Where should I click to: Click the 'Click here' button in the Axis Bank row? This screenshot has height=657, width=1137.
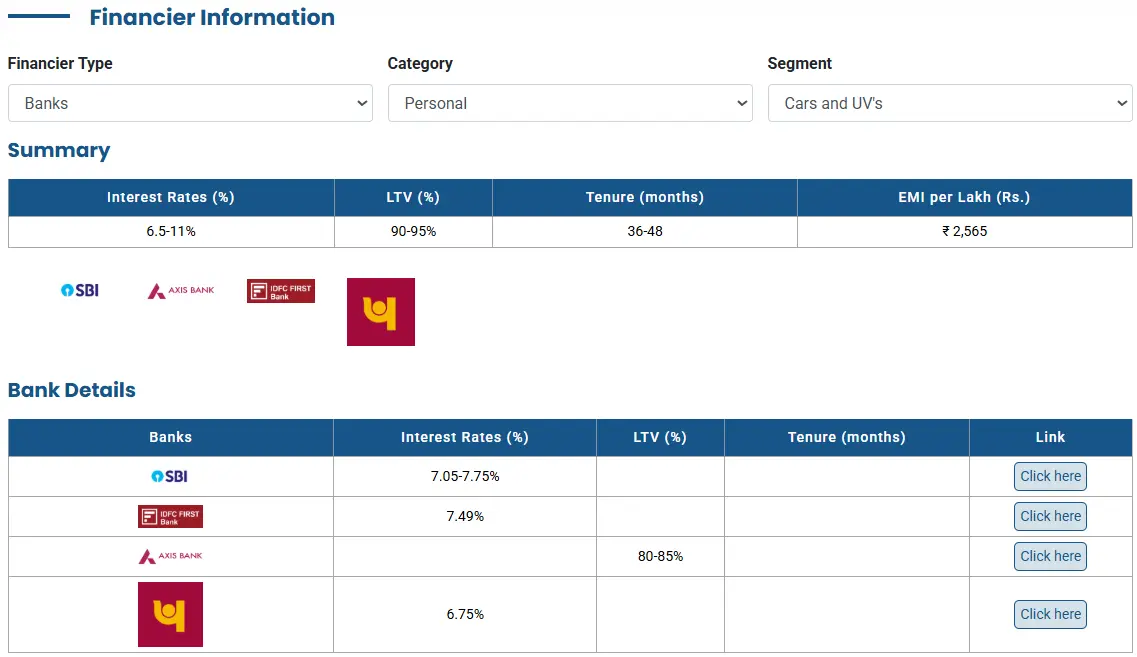(x=1050, y=556)
